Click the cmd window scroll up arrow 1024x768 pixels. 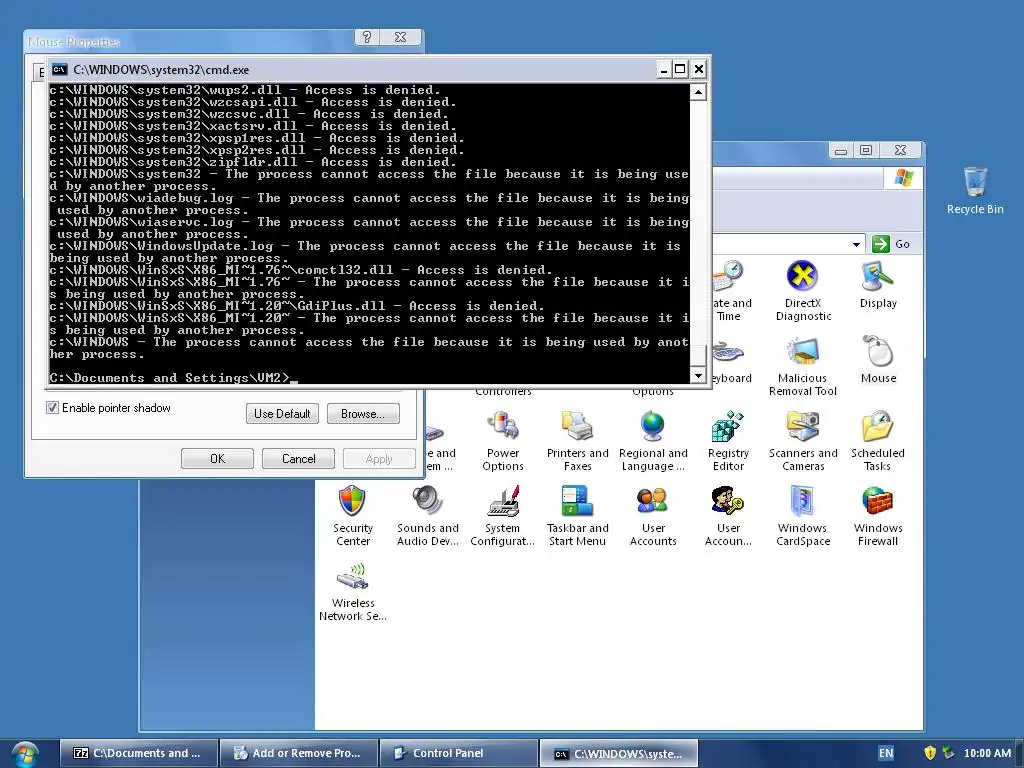click(698, 92)
